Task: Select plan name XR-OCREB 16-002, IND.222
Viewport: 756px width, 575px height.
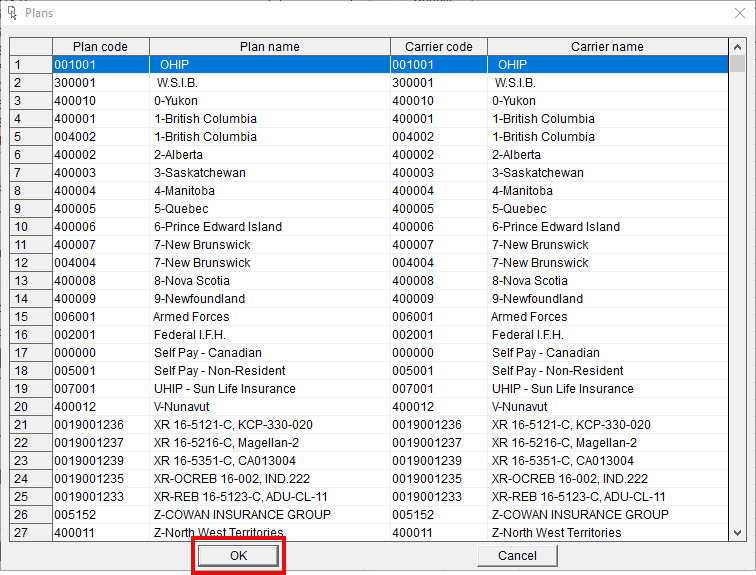Action: 270,479
